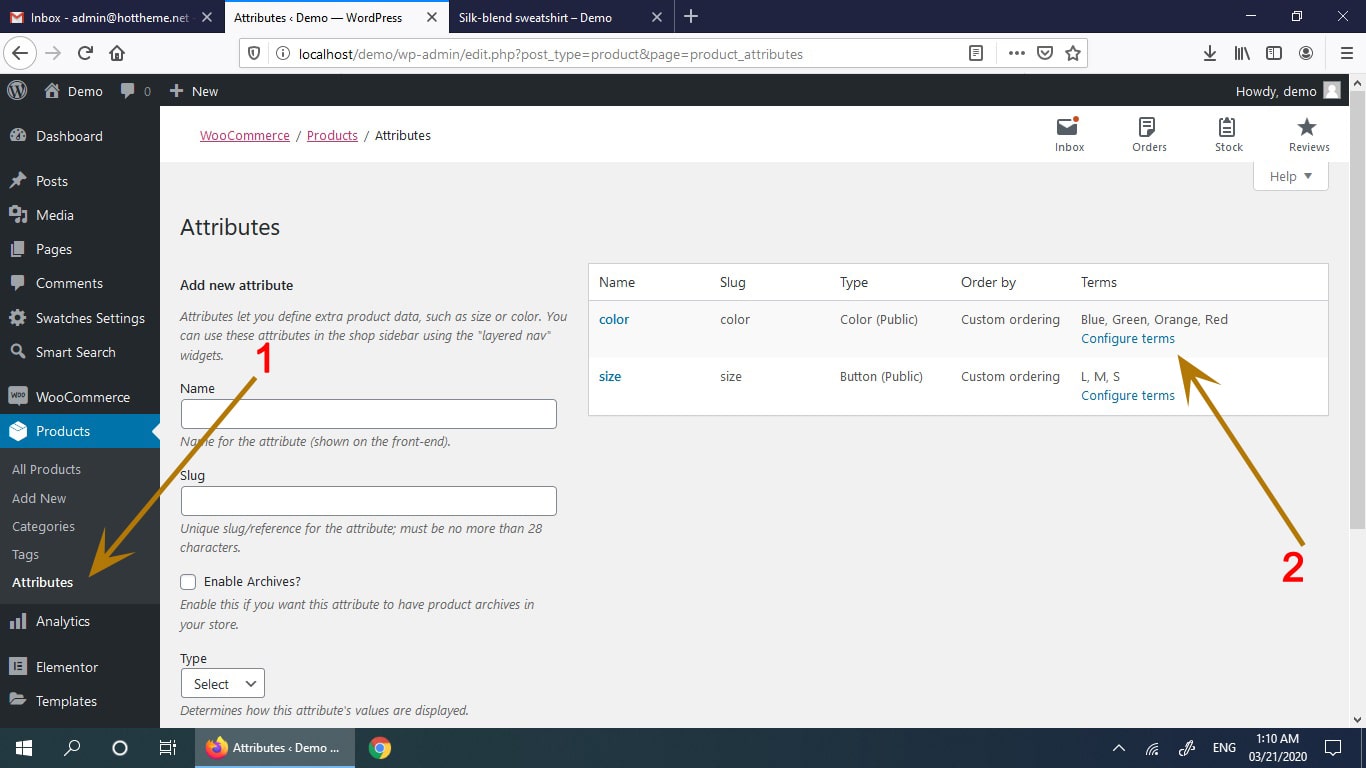1366x768 pixels.
Task: Open the size attribute link
Action: coord(610,376)
